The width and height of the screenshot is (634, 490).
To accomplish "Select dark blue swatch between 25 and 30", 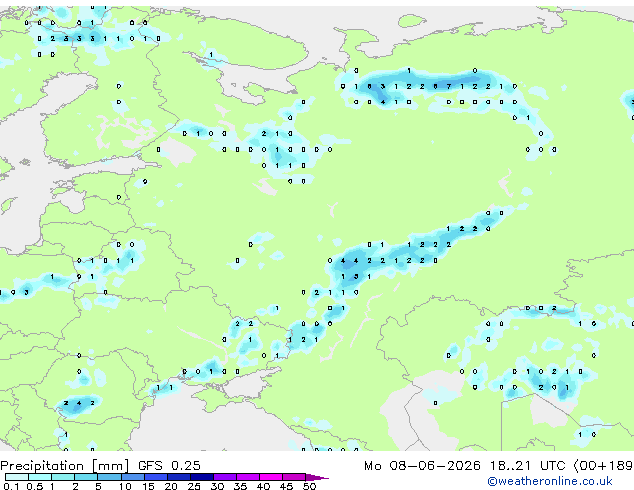I will pyautogui.click(x=202, y=477).
